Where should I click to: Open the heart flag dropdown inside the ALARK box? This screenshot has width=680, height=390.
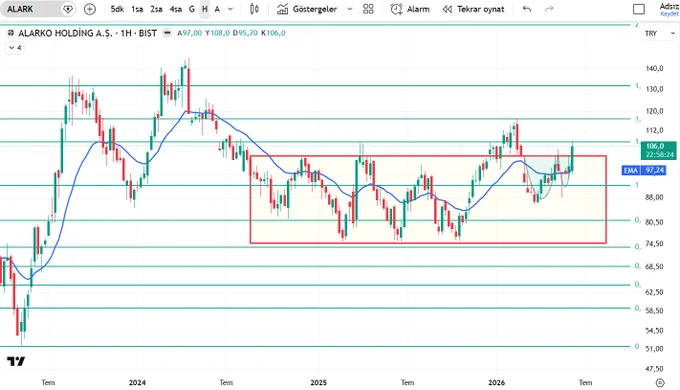pyautogui.click(x=68, y=9)
